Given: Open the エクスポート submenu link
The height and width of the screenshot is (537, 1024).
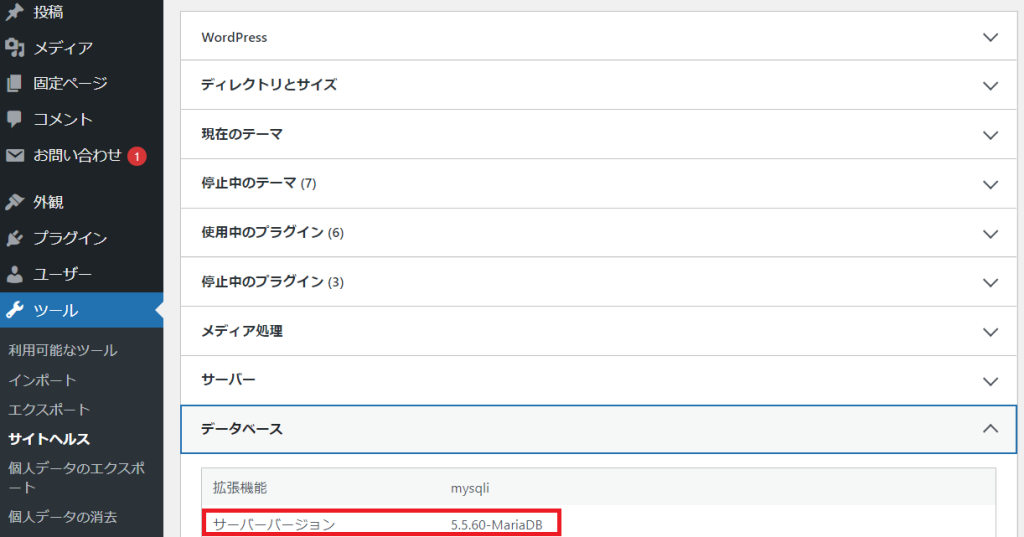Looking at the screenshot, I should coord(49,410).
